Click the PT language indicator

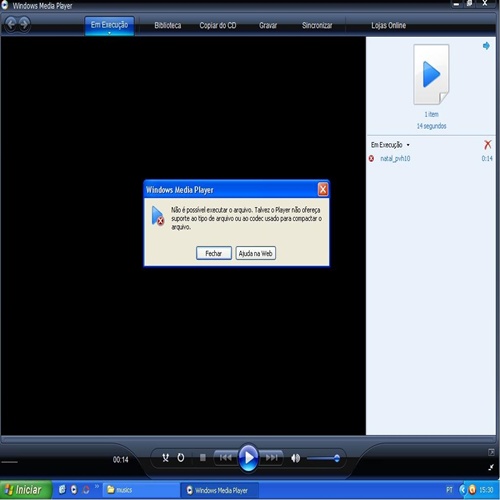(x=450, y=490)
